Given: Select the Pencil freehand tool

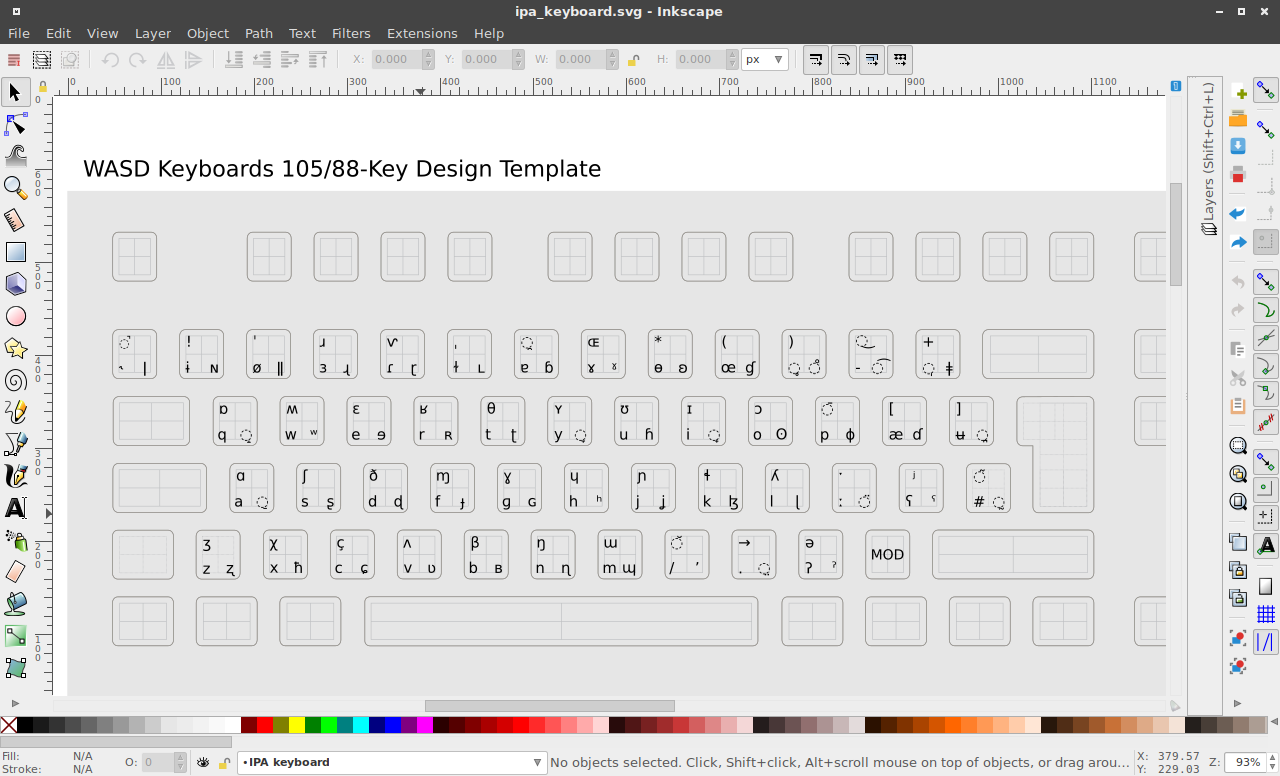Looking at the screenshot, I should [15, 412].
